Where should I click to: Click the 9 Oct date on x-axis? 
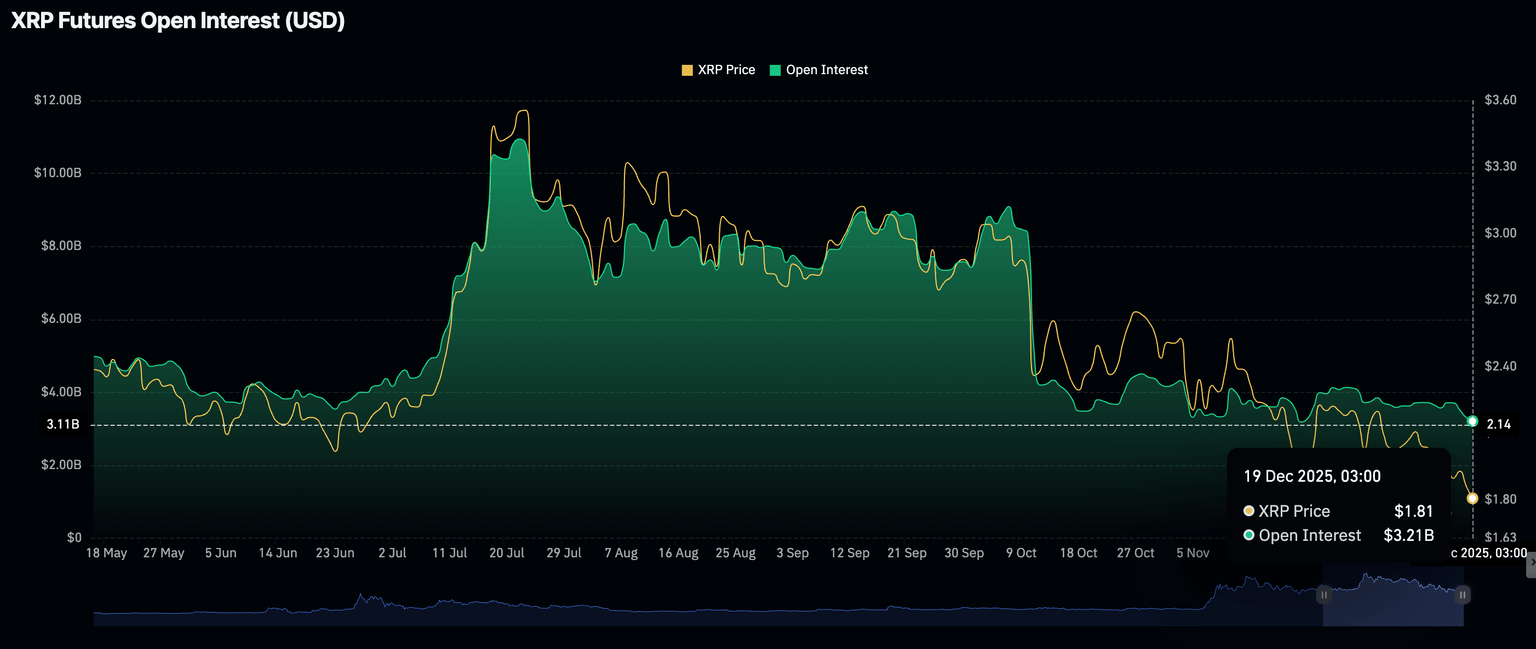coord(1021,553)
